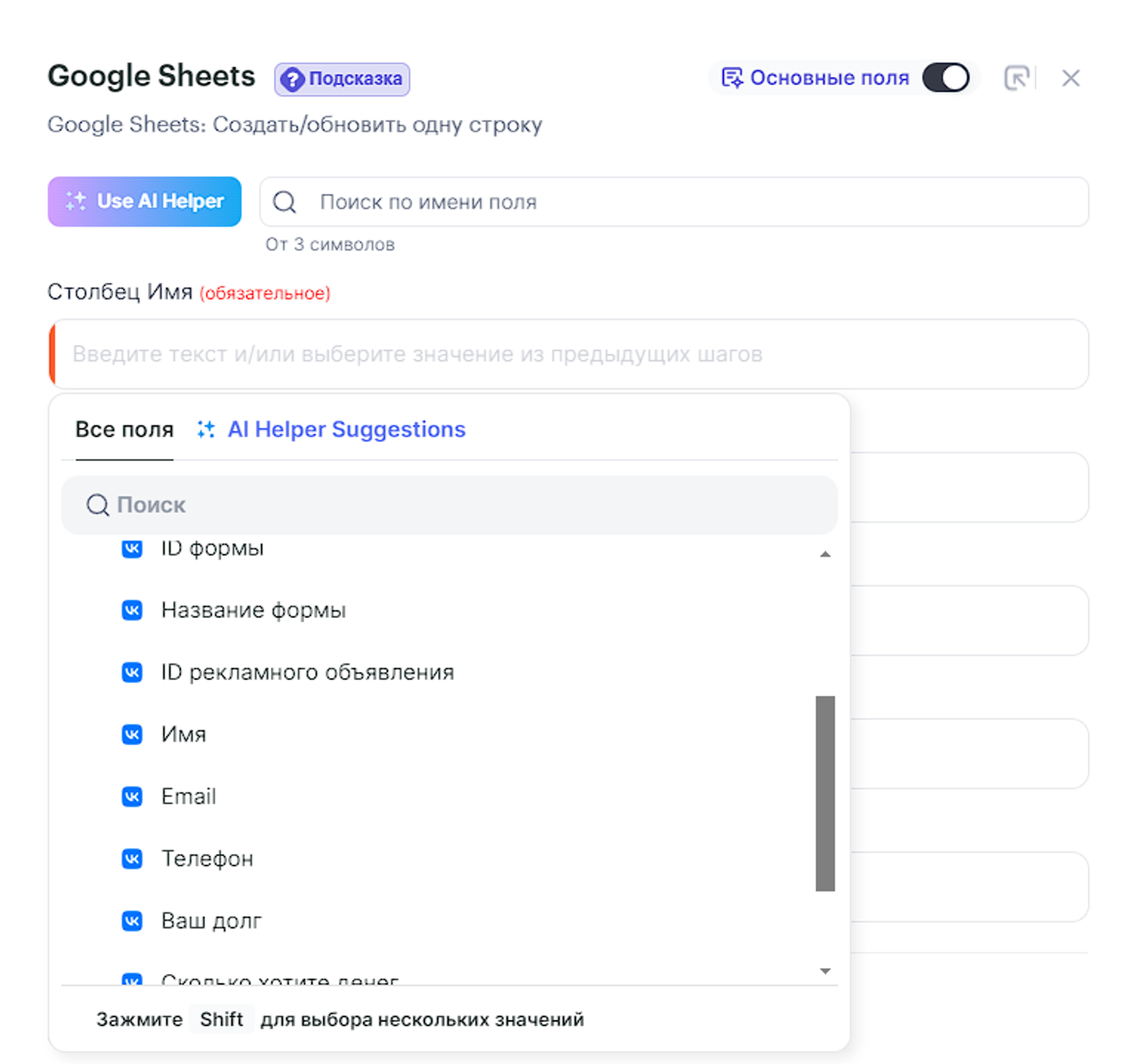Open the Подсказка hint badge

[x=342, y=79]
